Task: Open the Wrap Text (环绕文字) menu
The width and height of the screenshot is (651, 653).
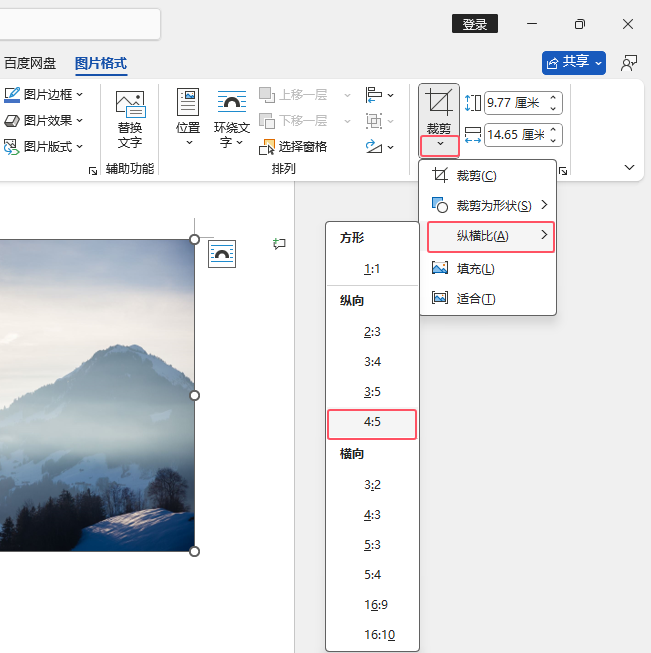Action: pos(232,119)
